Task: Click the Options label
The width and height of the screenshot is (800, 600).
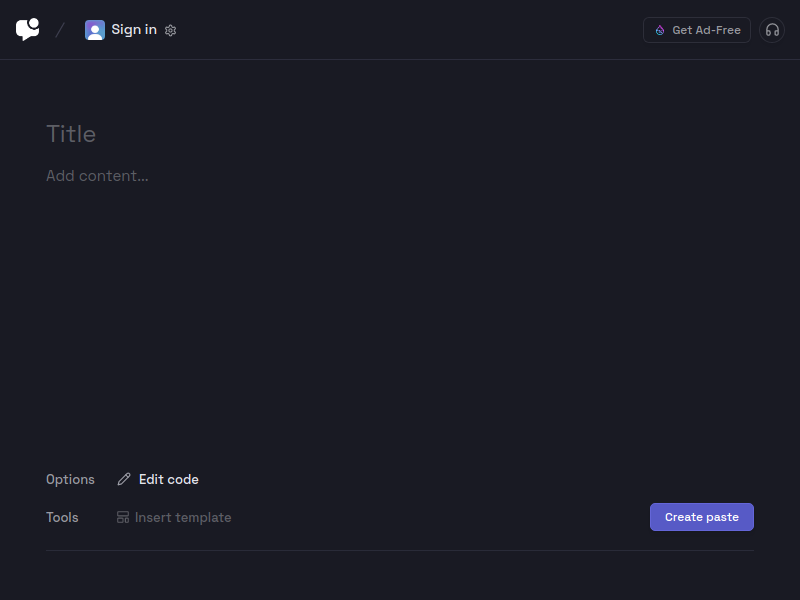Action: click(70, 480)
